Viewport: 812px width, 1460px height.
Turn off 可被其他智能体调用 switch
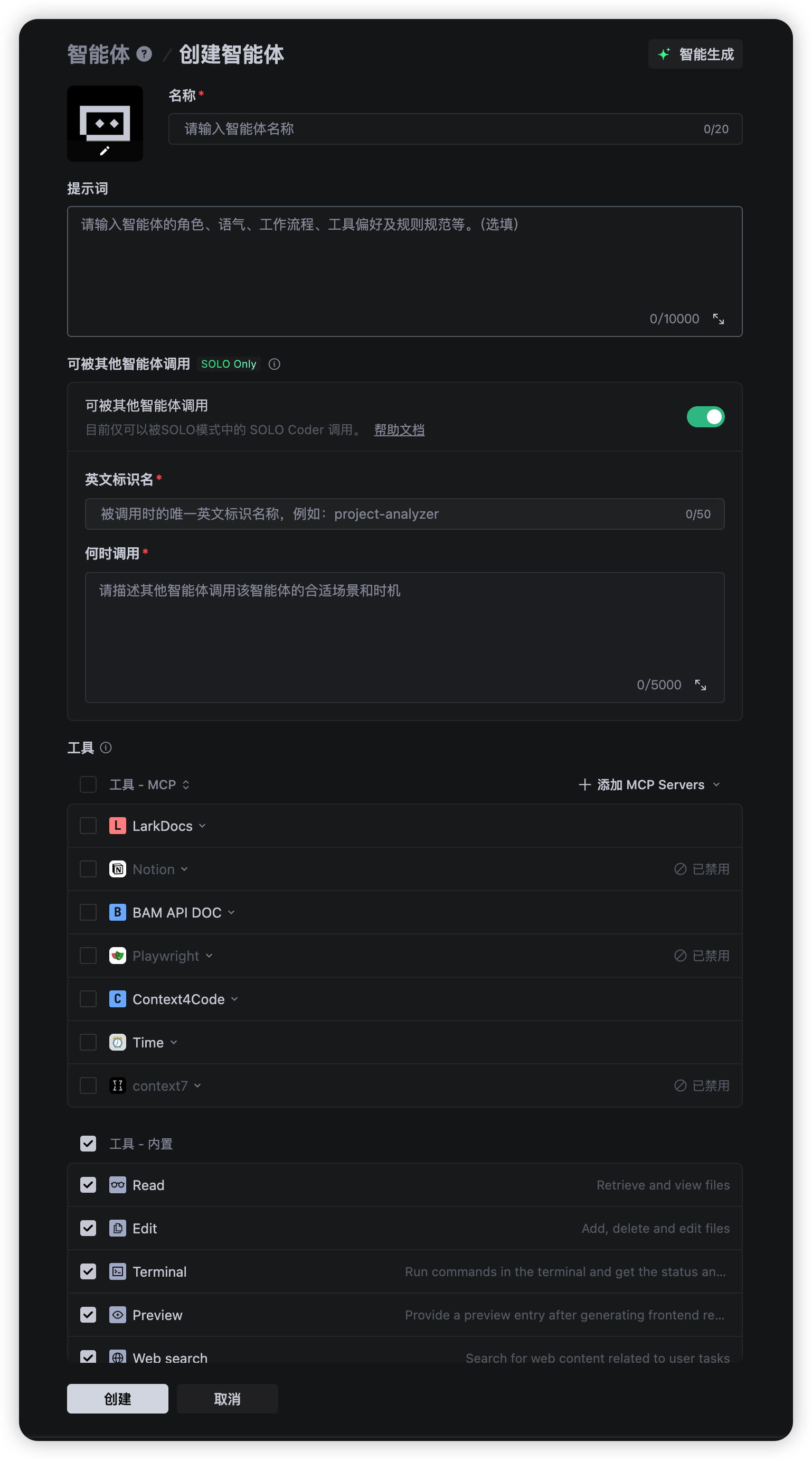click(x=705, y=417)
